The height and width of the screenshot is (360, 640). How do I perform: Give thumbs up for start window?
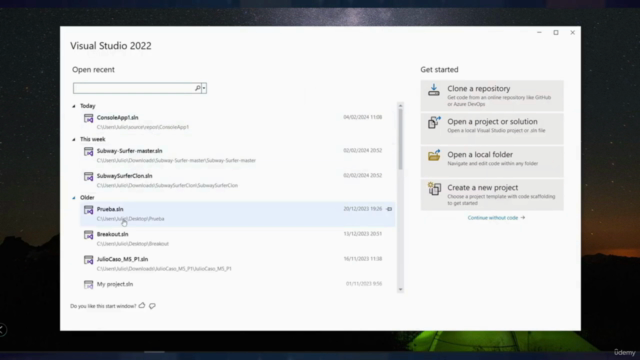coord(142,305)
